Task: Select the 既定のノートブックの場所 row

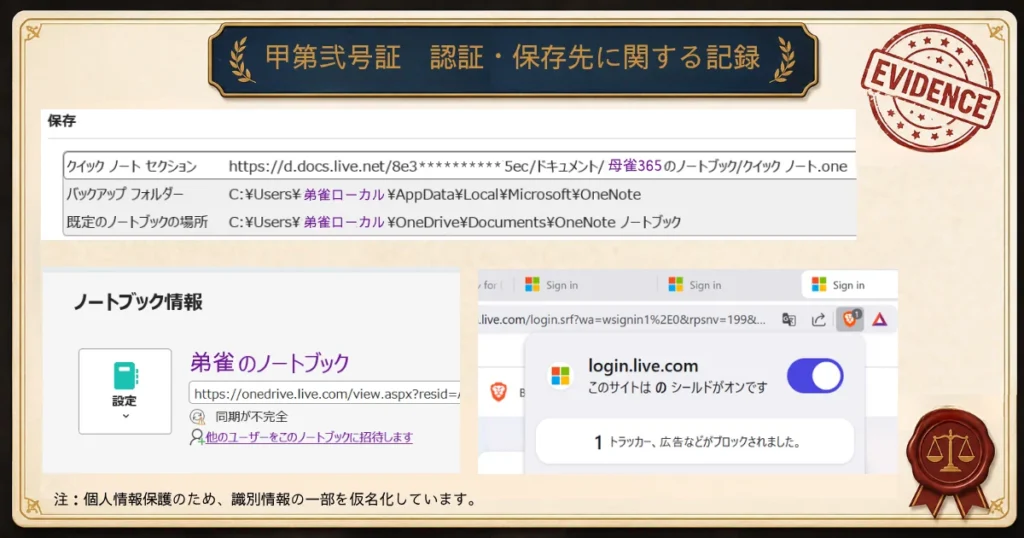Action: [x=460, y=222]
